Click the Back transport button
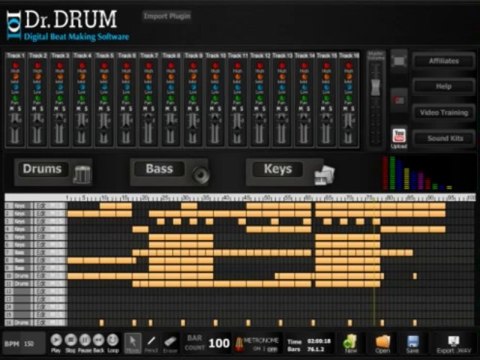480x360 pixels. pyautogui.click(x=99, y=340)
